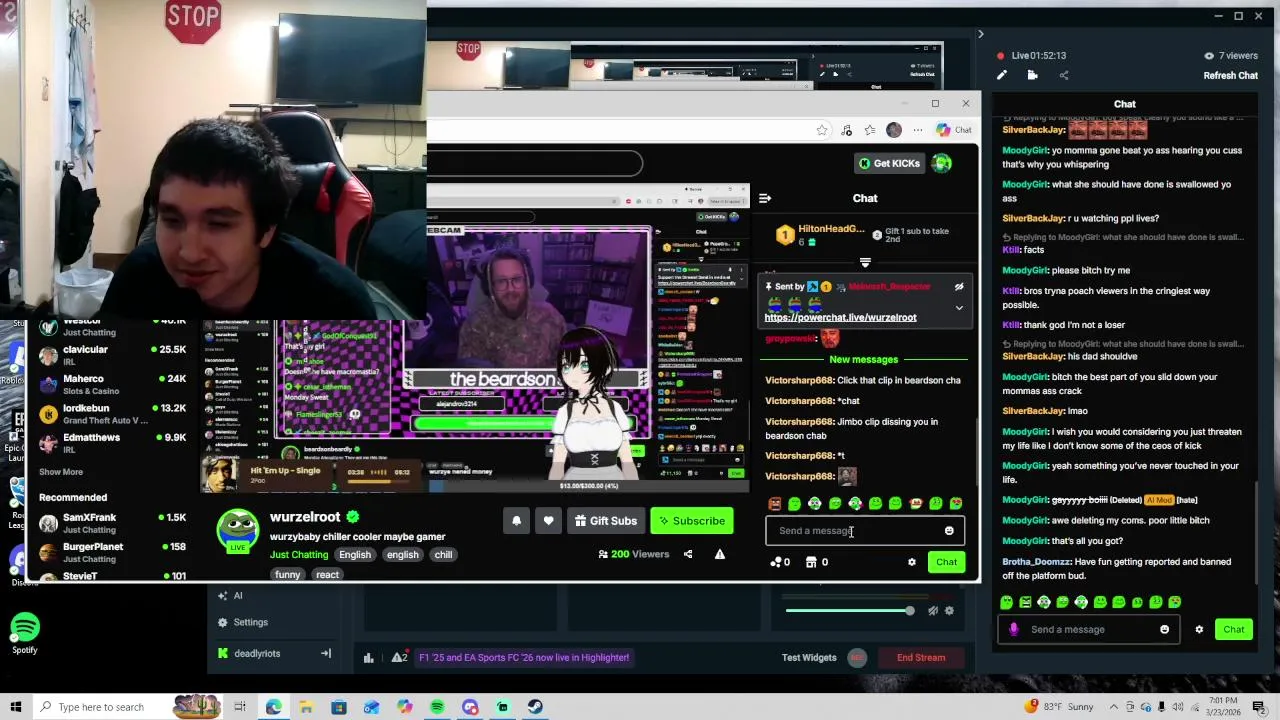This screenshot has width=1280, height=720.
Task: Select the Chat tab header in right panel
Action: click(x=1125, y=104)
